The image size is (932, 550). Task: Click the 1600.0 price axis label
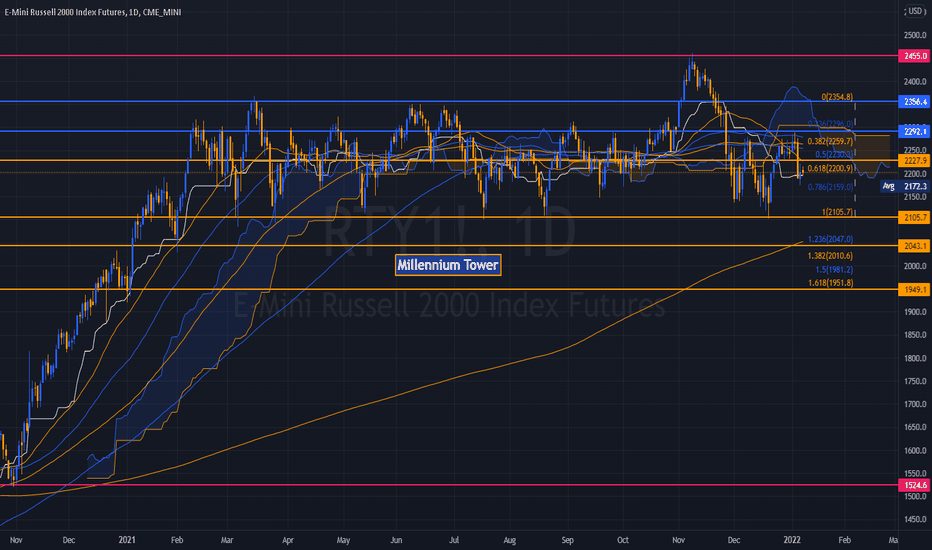915,451
